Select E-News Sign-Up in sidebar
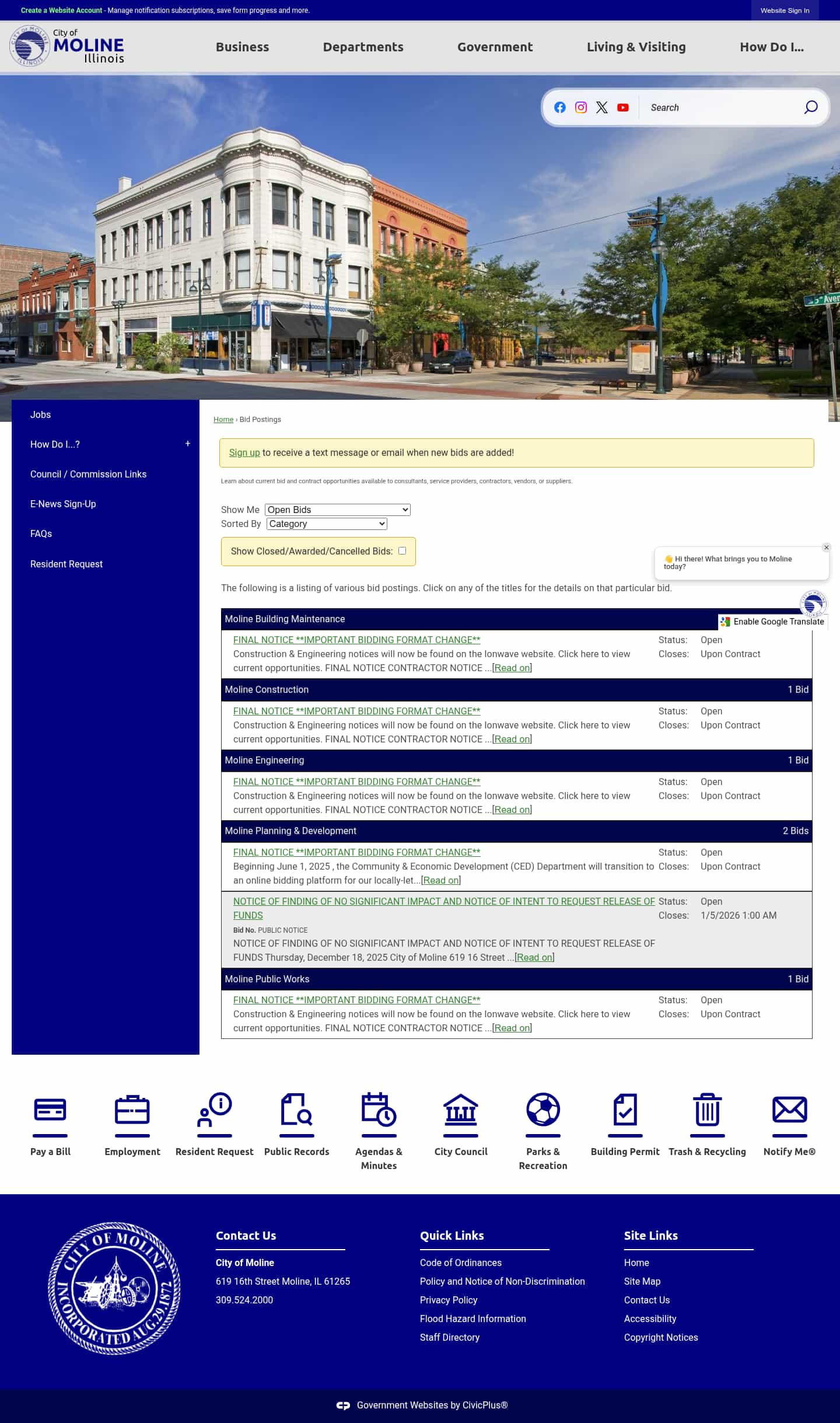 tap(63, 504)
